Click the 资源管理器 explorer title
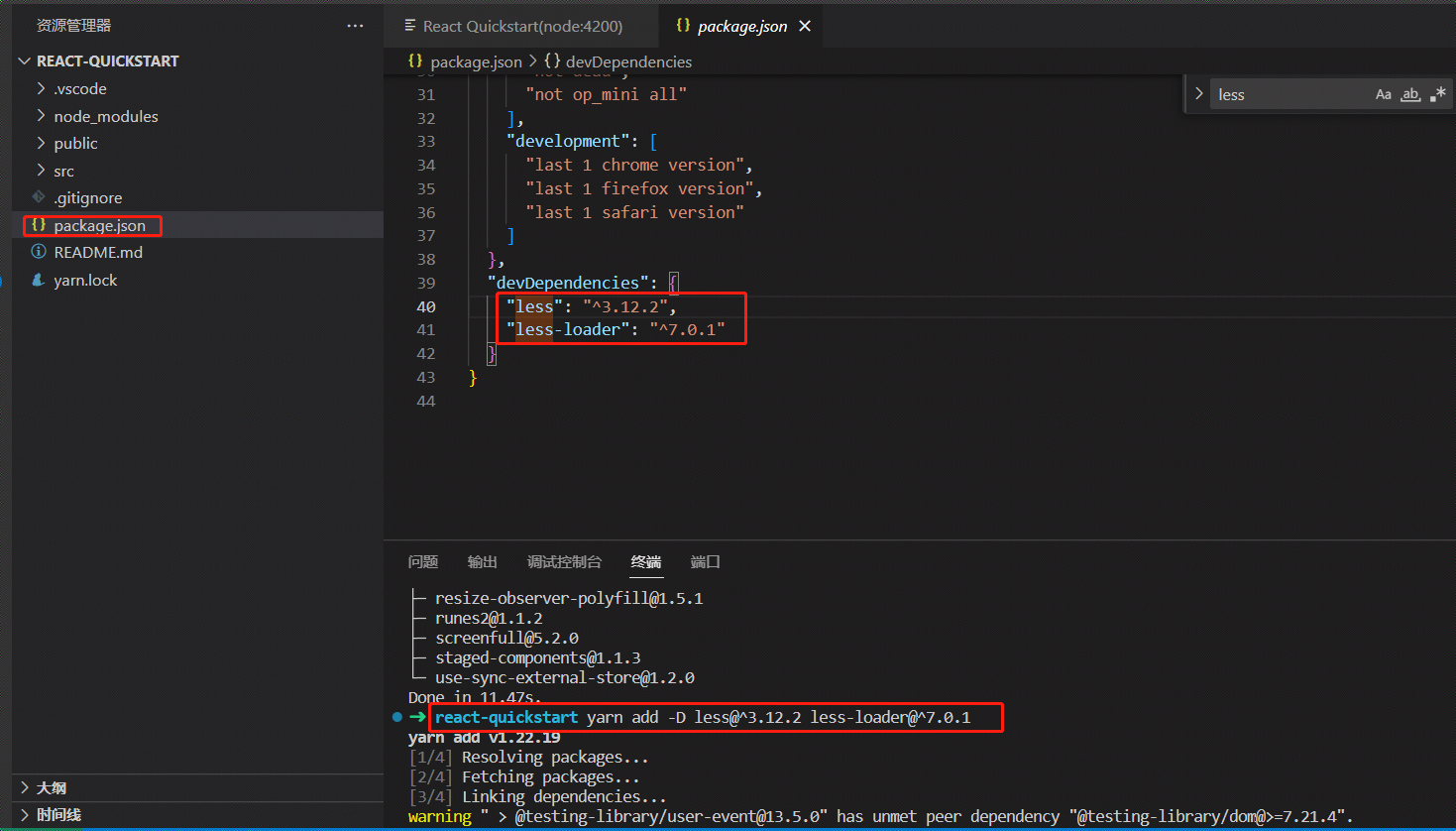This screenshot has width=1456, height=831. (x=73, y=26)
